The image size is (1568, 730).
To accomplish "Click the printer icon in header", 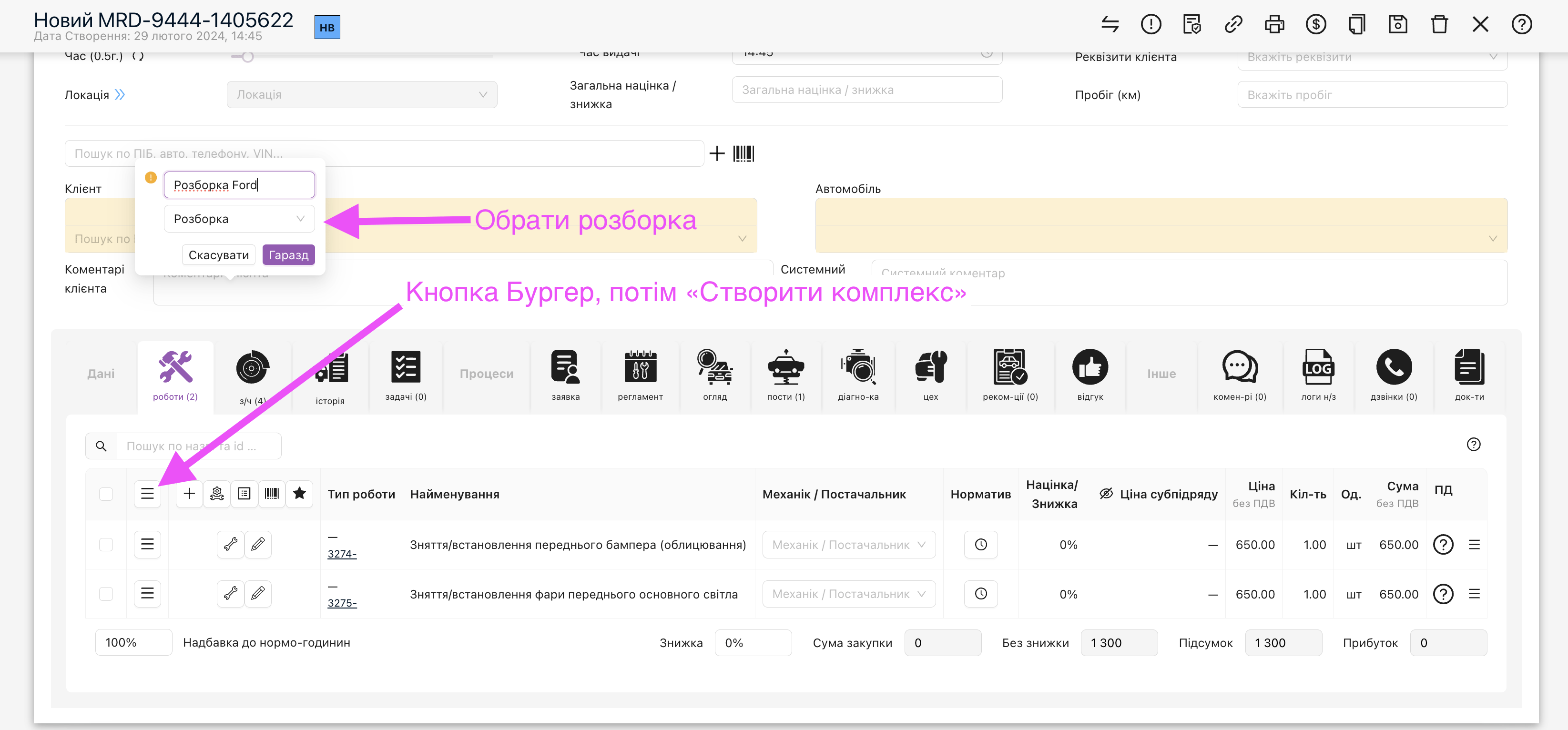I will click(1274, 24).
